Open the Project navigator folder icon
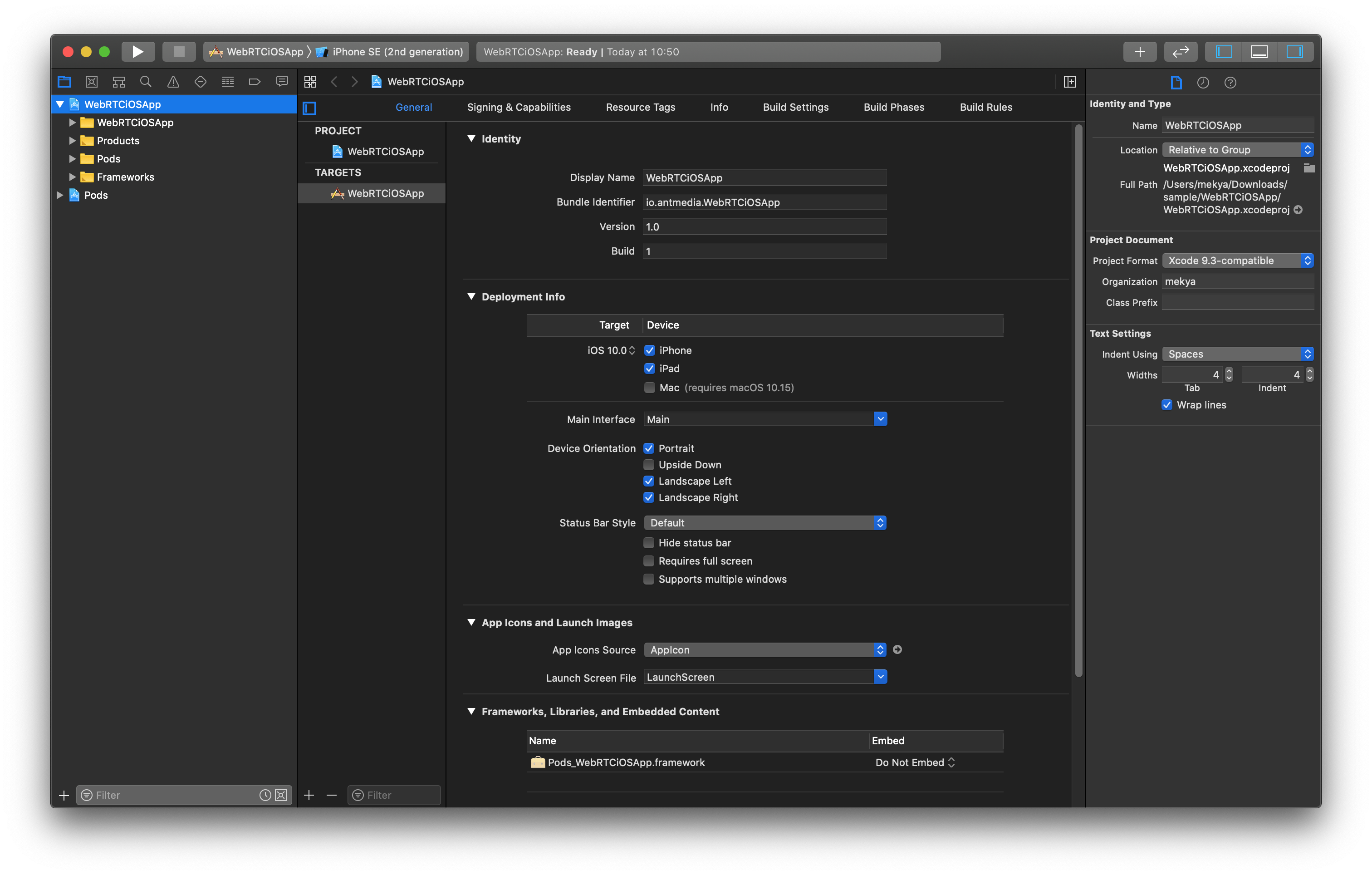 tap(64, 82)
